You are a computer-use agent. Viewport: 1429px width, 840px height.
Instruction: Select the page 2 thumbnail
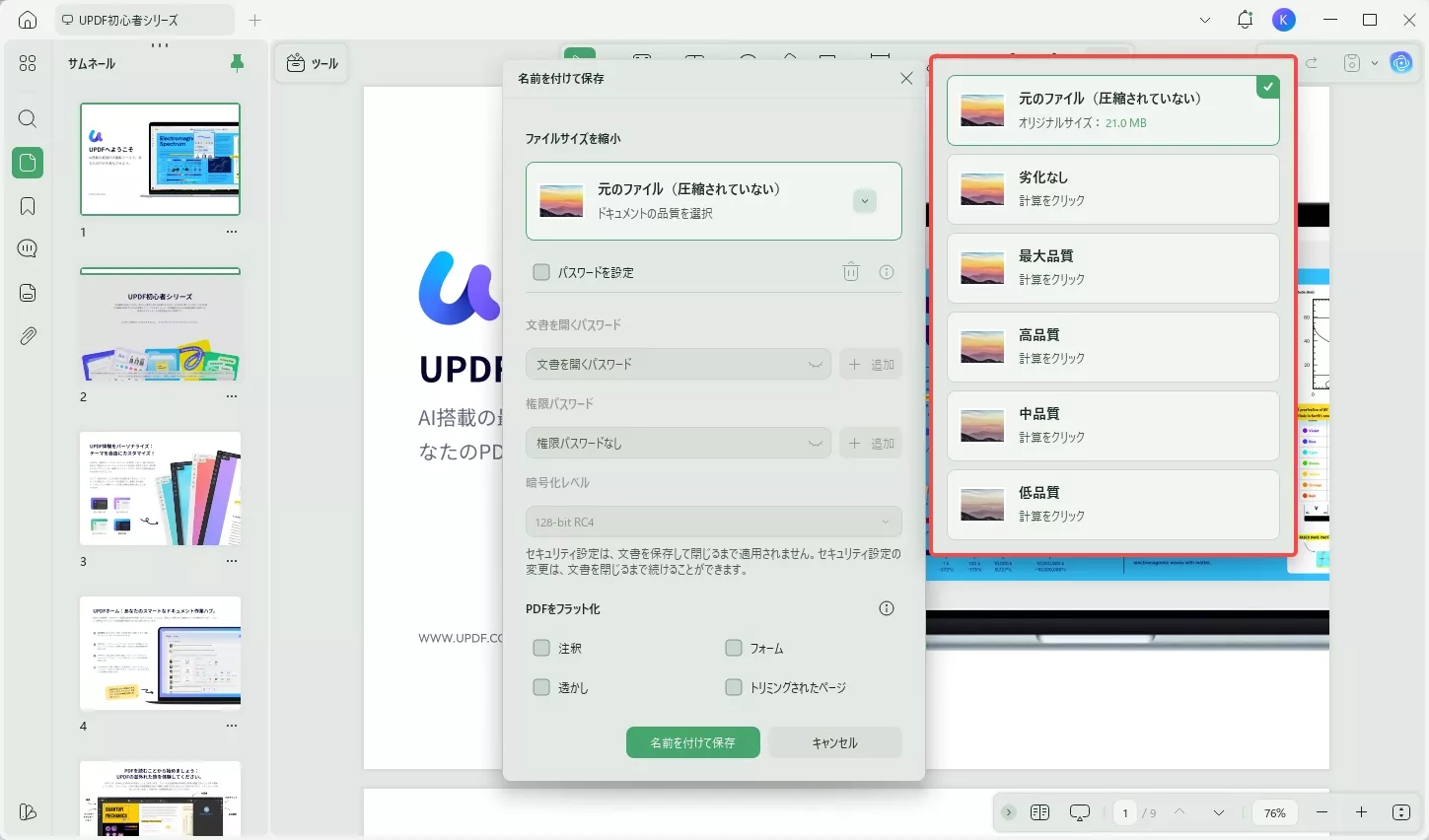tap(160, 325)
